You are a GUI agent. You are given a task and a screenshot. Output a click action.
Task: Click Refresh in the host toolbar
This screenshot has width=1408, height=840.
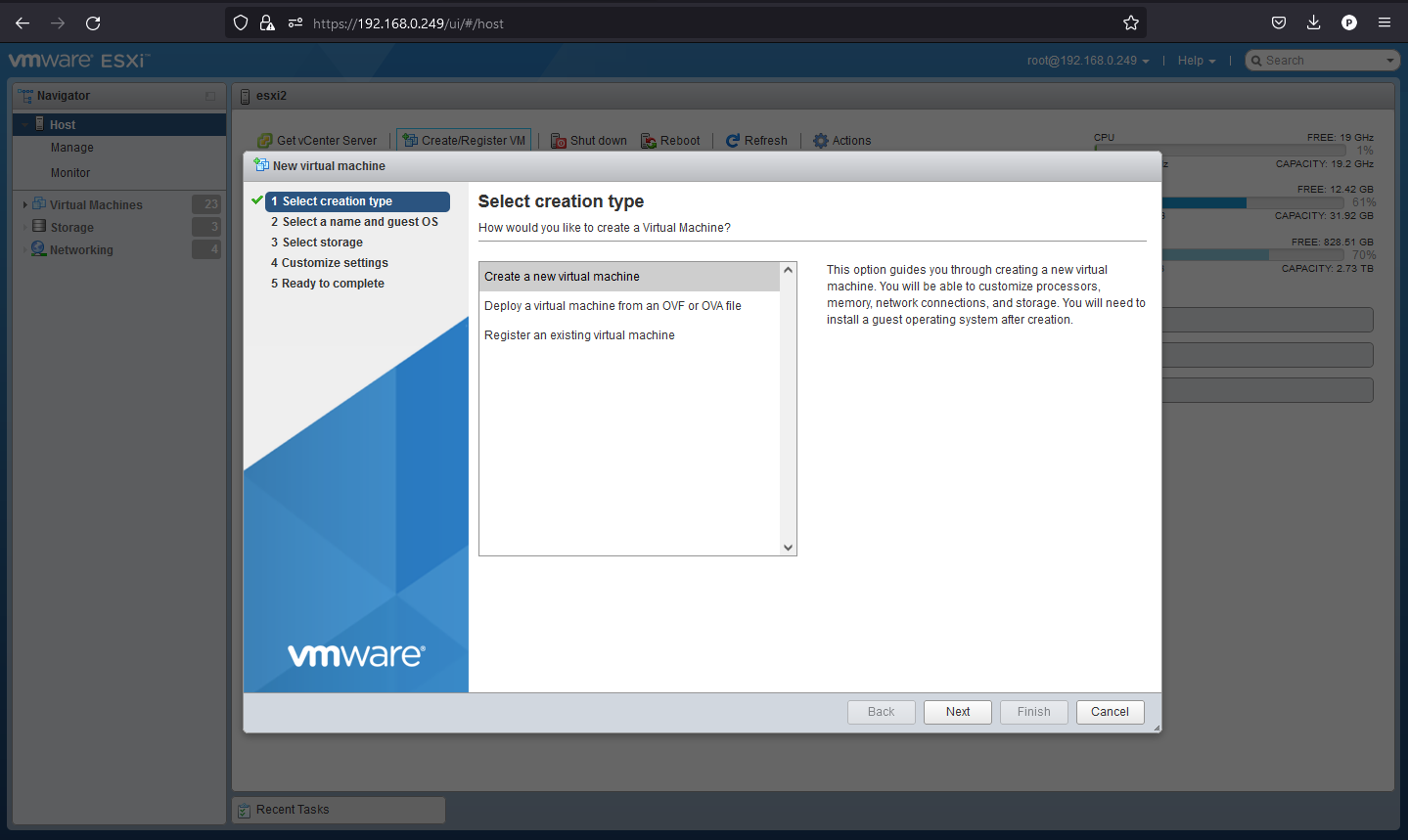[756, 141]
